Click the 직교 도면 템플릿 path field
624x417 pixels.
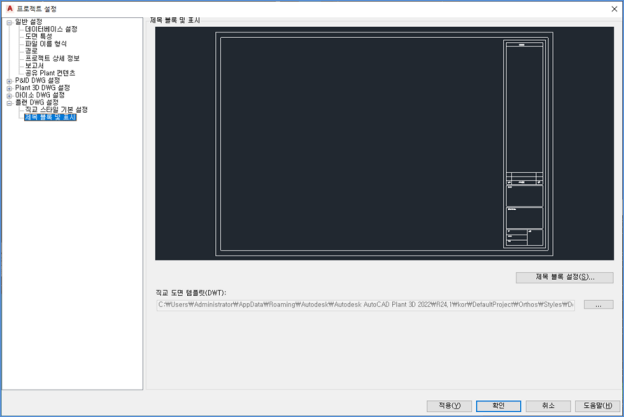click(x=365, y=305)
